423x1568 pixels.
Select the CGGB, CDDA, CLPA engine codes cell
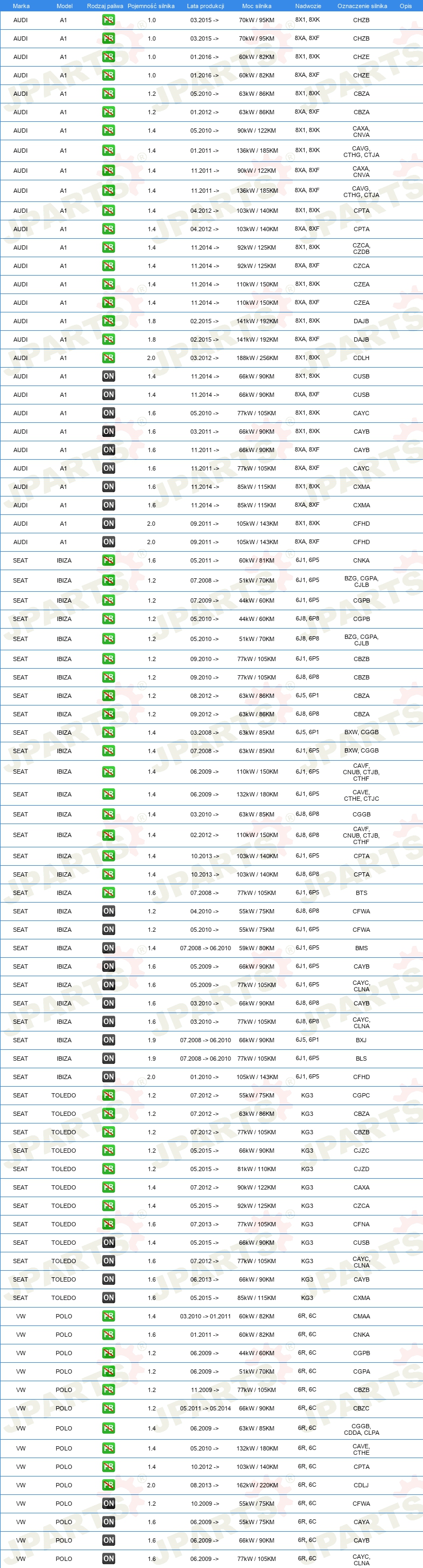pyautogui.click(x=361, y=1429)
